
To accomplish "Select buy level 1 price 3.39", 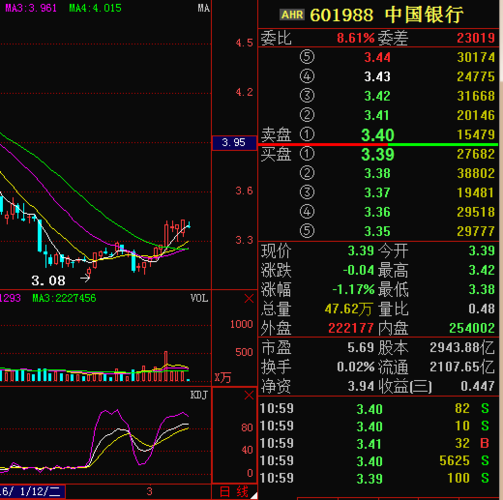I will click(x=378, y=154).
